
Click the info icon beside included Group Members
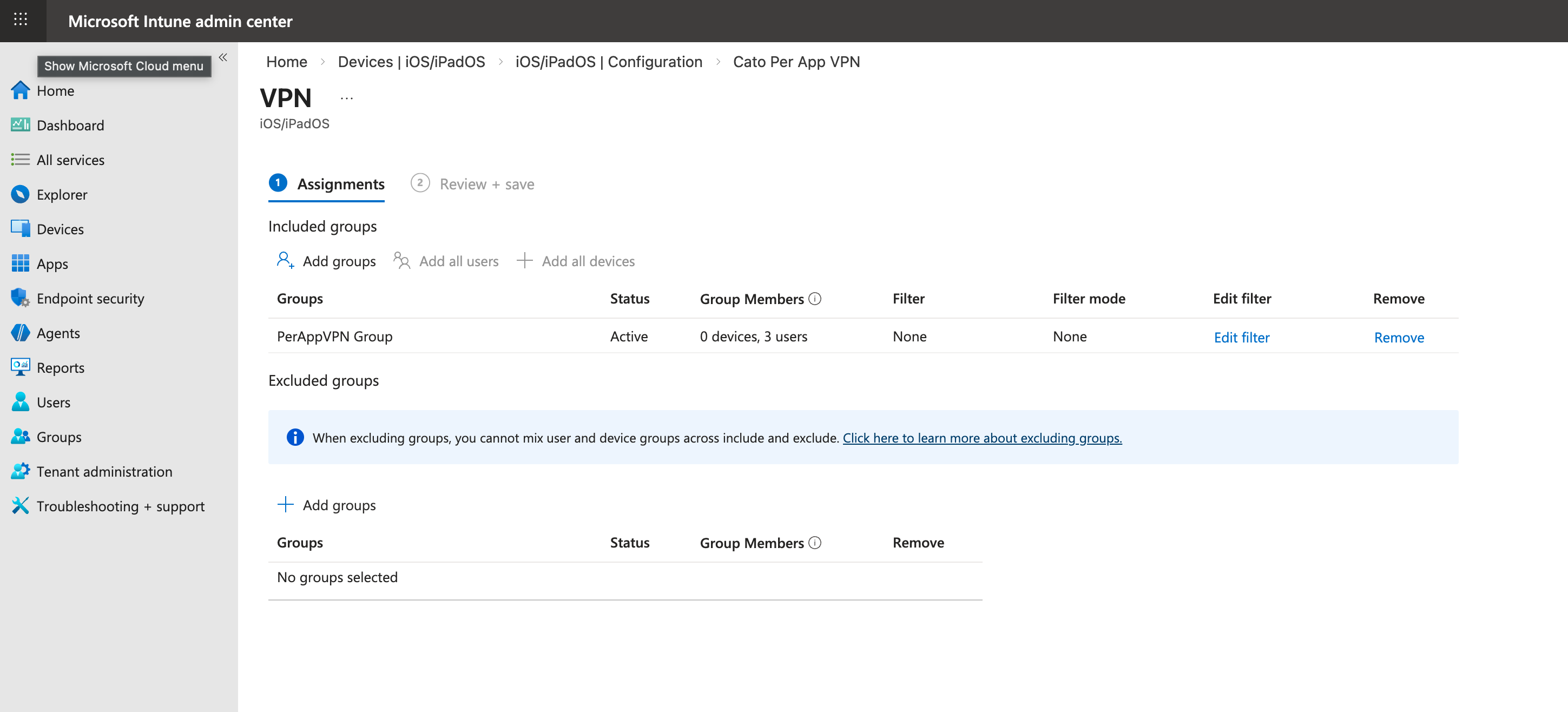click(x=814, y=299)
